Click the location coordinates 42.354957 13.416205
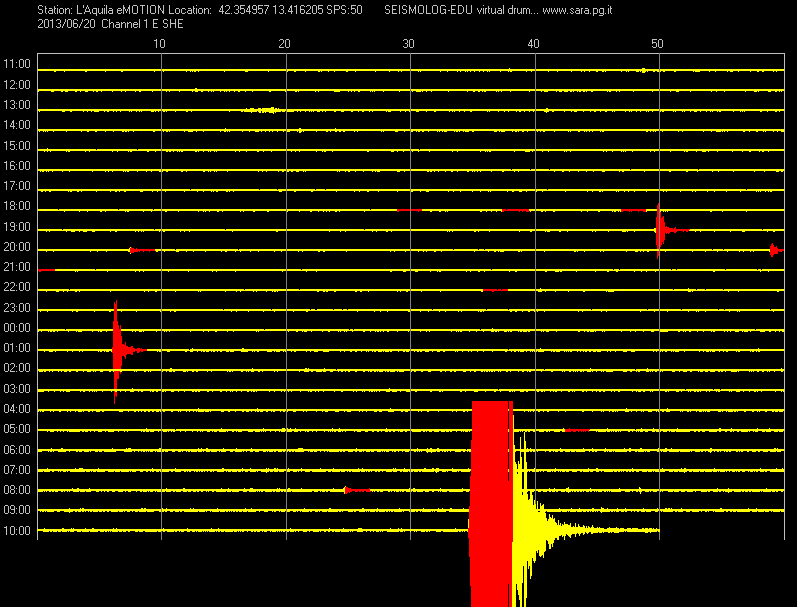 [x=271, y=10]
